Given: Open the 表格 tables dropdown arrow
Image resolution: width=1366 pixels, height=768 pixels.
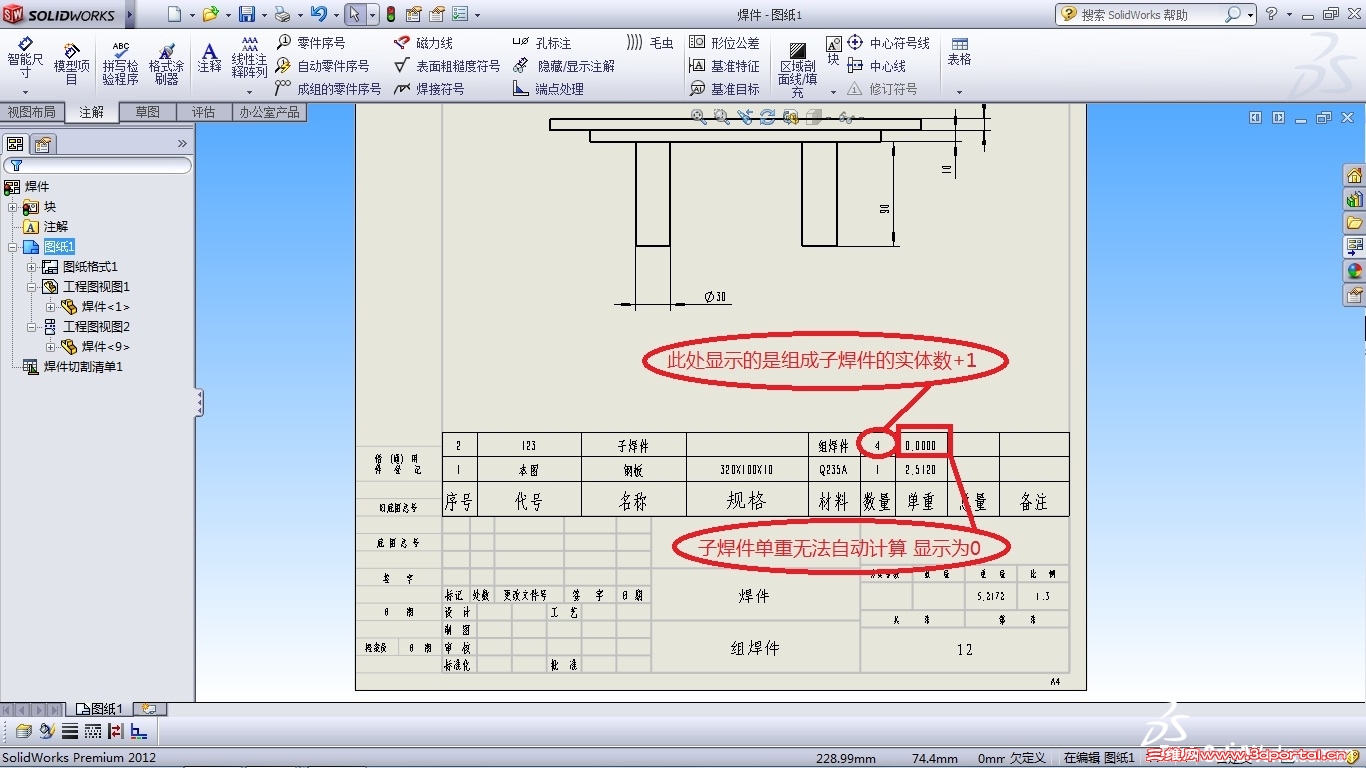Looking at the screenshot, I should tap(959, 92).
